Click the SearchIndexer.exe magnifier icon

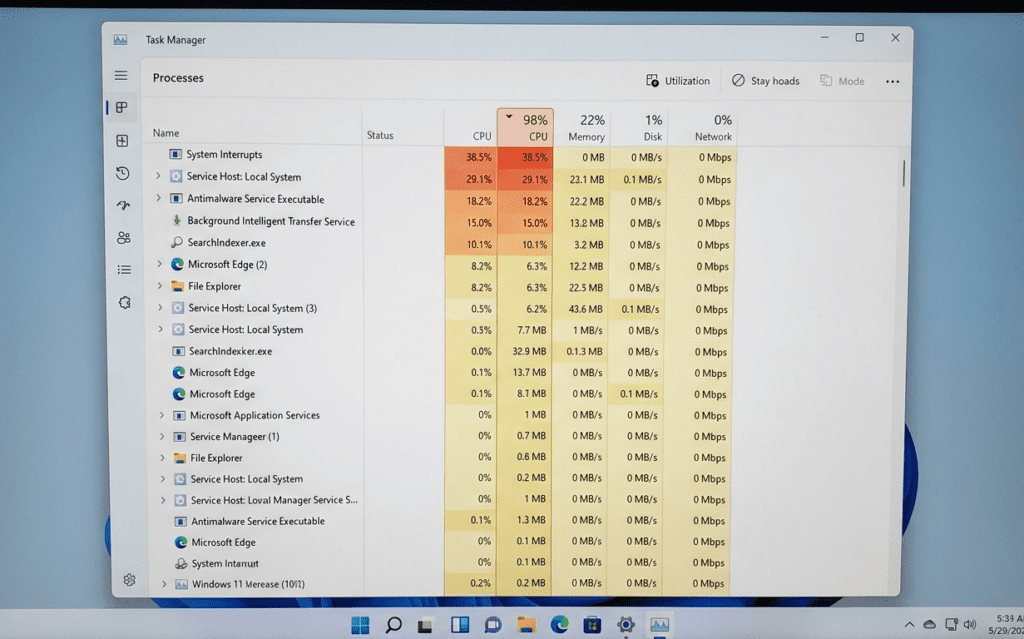point(176,242)
